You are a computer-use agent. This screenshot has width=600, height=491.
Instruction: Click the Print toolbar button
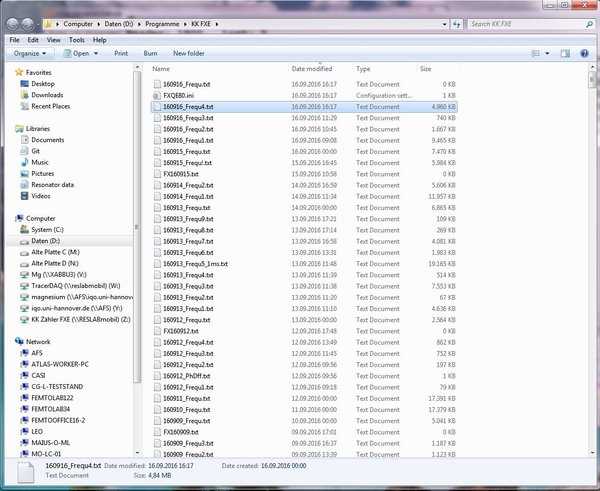tap(121, 54)
